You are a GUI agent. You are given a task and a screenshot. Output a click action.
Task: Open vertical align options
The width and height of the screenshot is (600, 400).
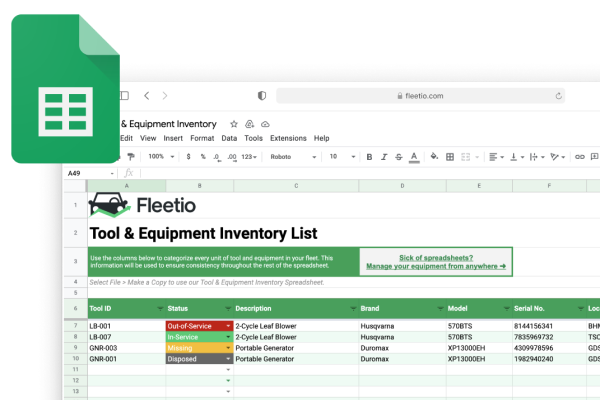pos(517,157)
